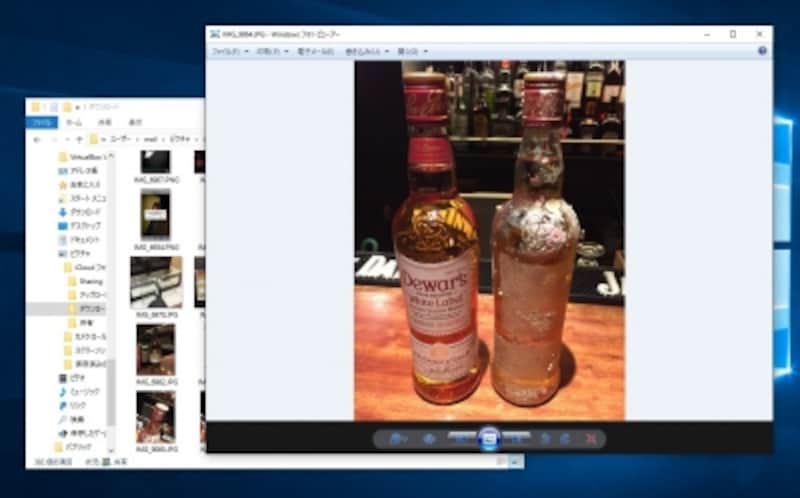Switch to the 共有 ribbon tab in Explorer
Image resolution: width=800 pixels, height=498 pixels.
pos(105,122)
